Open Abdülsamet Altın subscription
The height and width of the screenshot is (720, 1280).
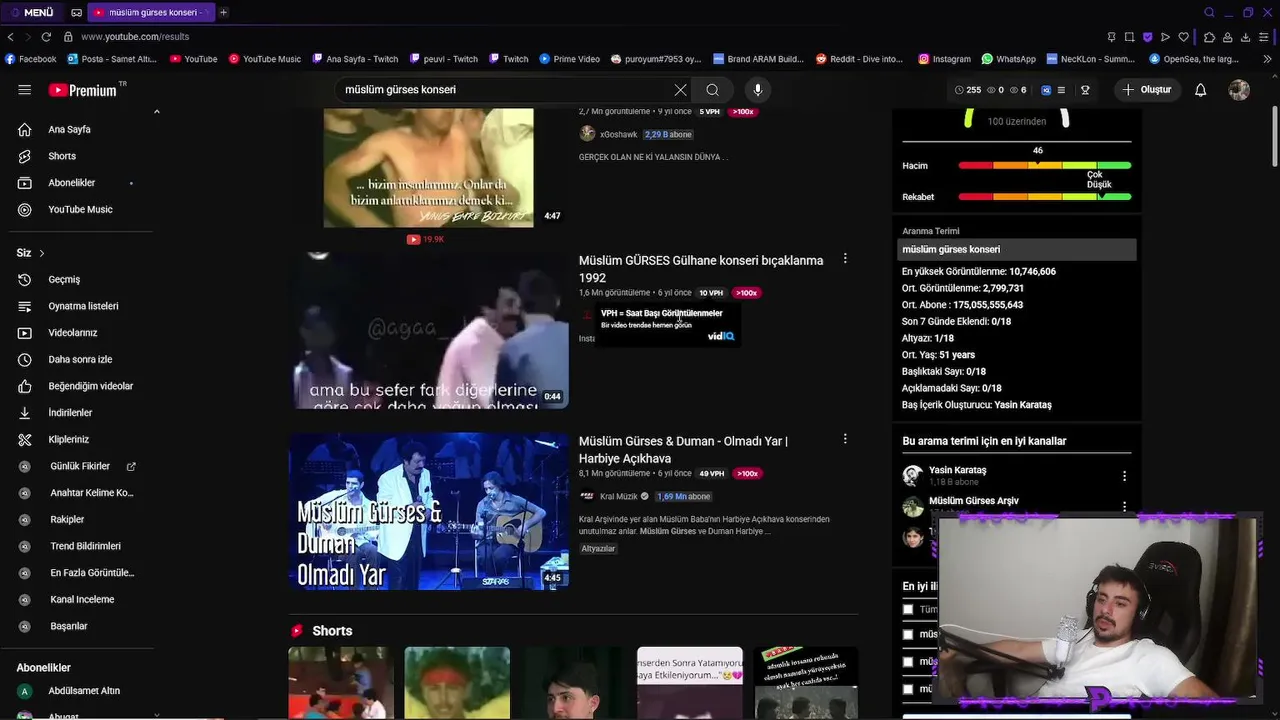point(82,691)
